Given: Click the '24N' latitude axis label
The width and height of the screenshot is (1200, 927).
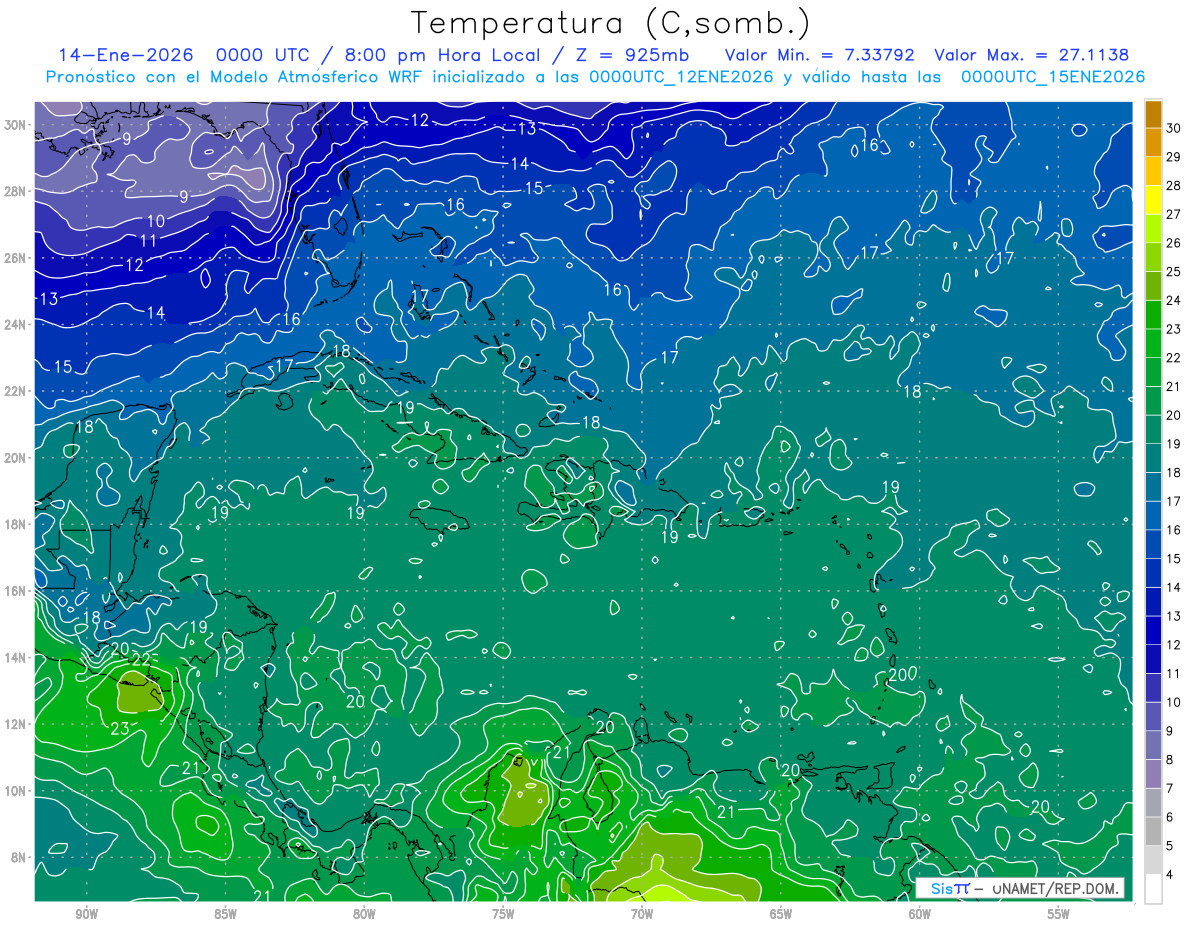Looking at the screenshot, I should click(x=15, y=324).
